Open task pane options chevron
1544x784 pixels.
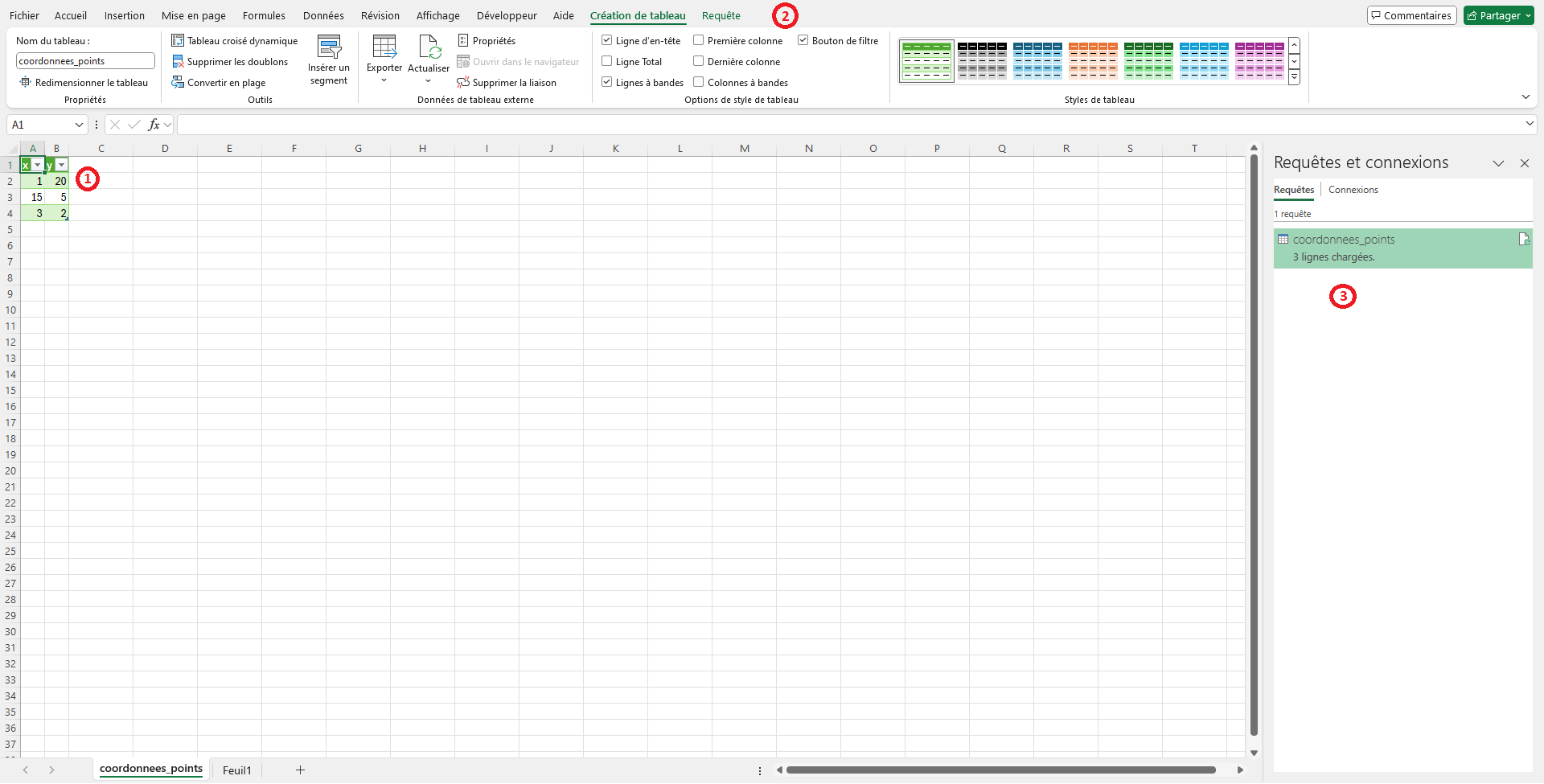click(x=1499, y=163)
